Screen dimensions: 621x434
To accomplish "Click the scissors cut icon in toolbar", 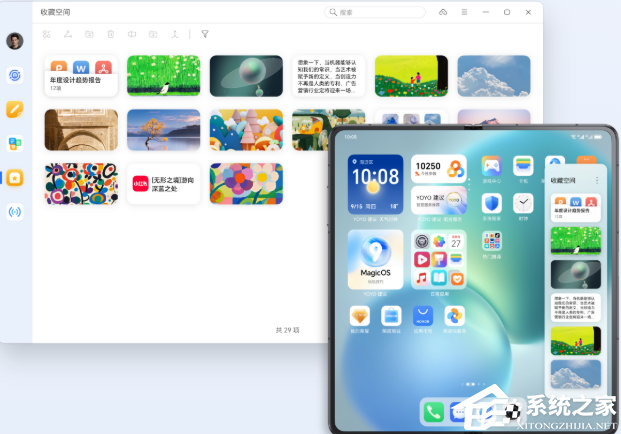I will coord(47,34).
